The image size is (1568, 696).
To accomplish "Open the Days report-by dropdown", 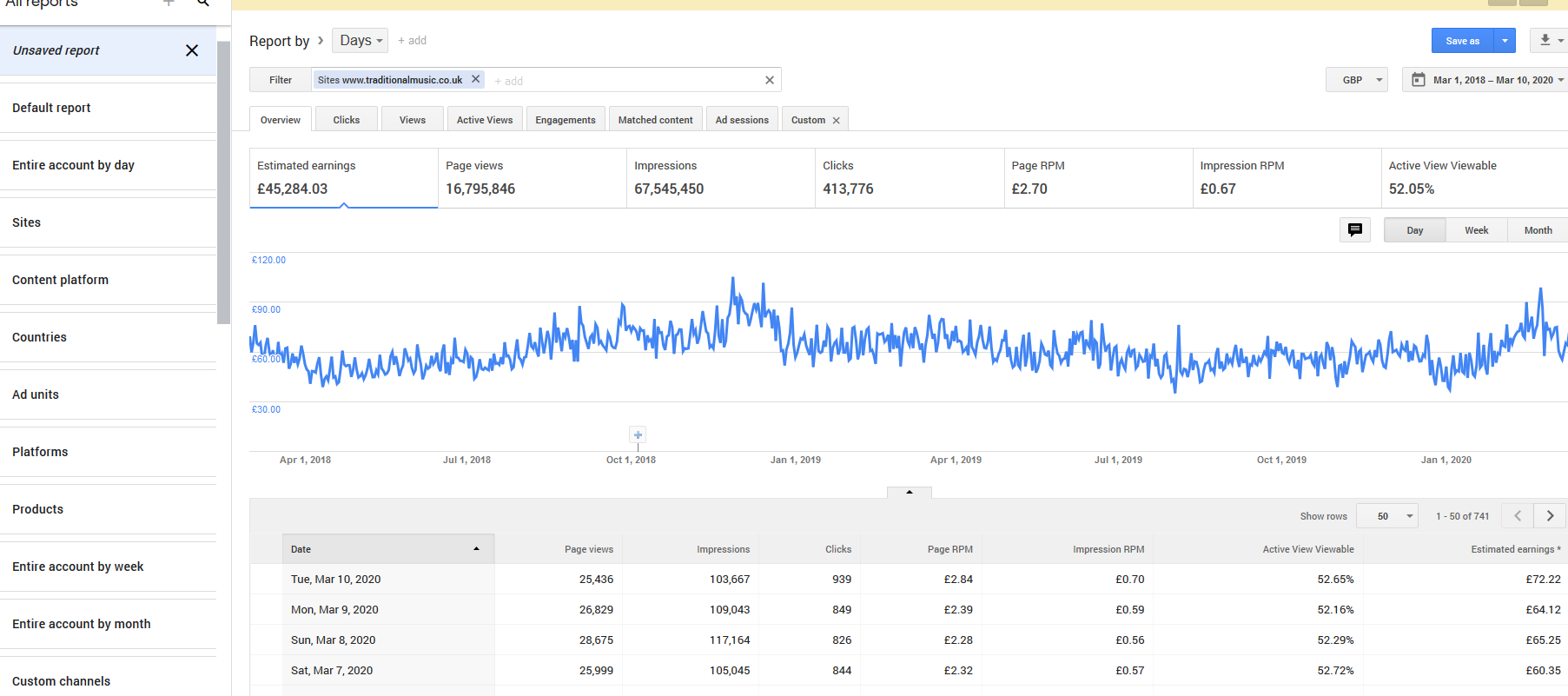I will coord(360,40).
